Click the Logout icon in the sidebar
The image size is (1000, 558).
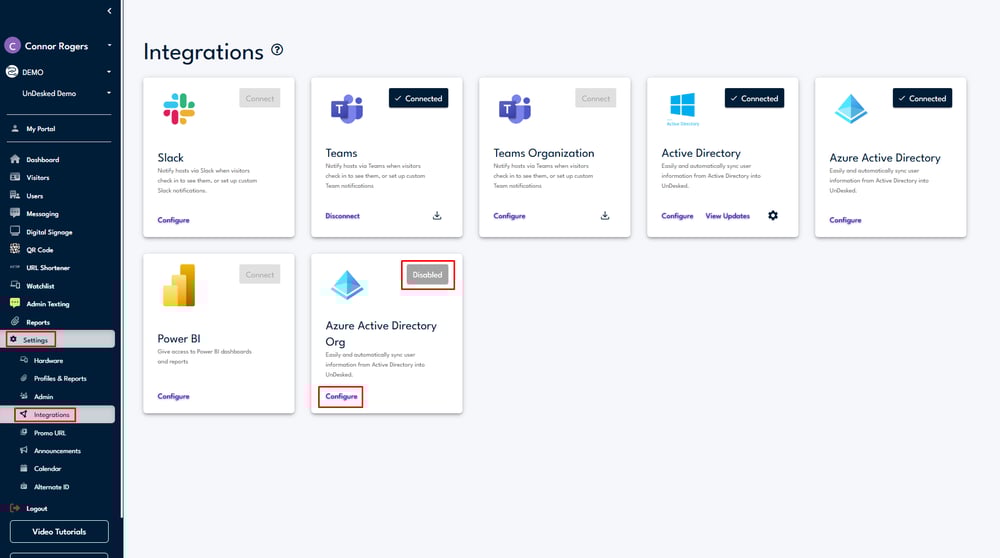click(x=15, y=508)
